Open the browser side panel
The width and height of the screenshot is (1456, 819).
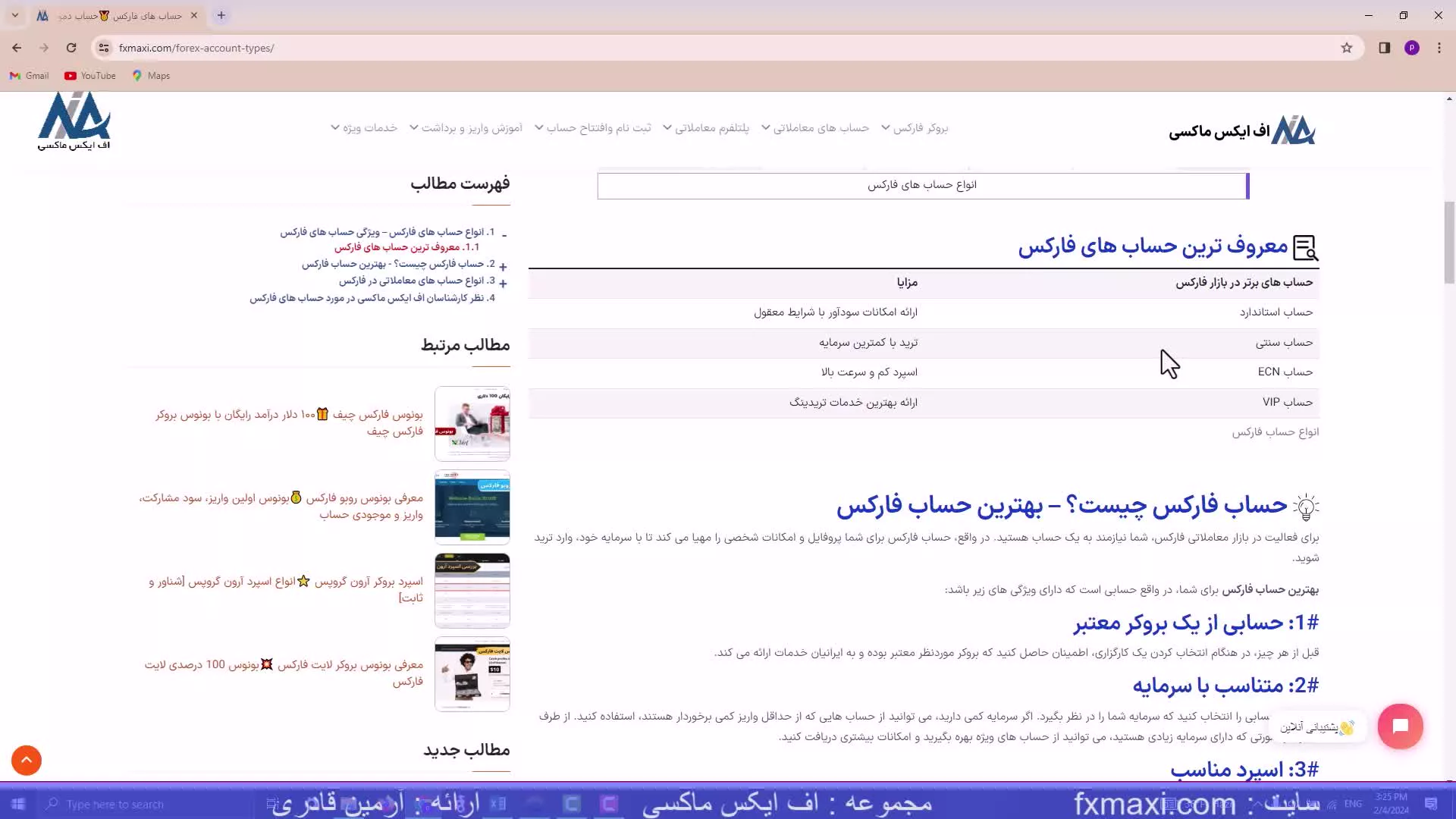pos(1385,48)
